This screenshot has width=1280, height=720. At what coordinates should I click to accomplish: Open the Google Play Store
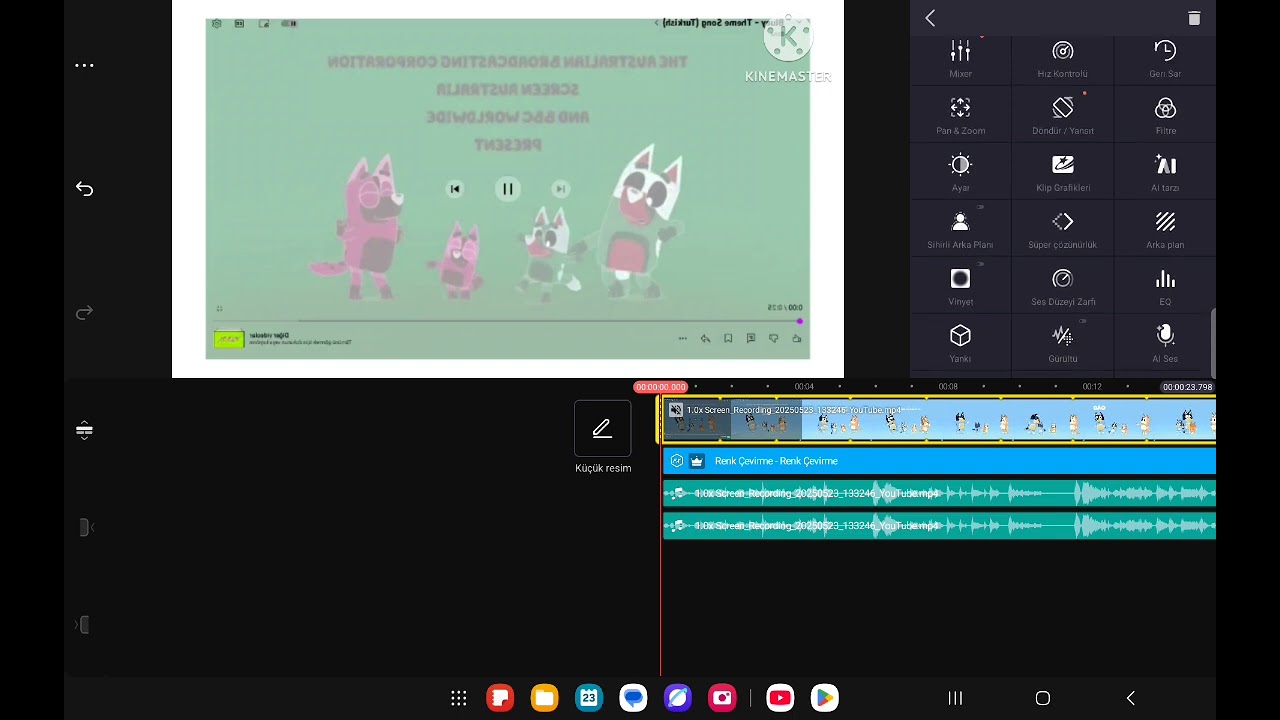(x=824, y=698)
